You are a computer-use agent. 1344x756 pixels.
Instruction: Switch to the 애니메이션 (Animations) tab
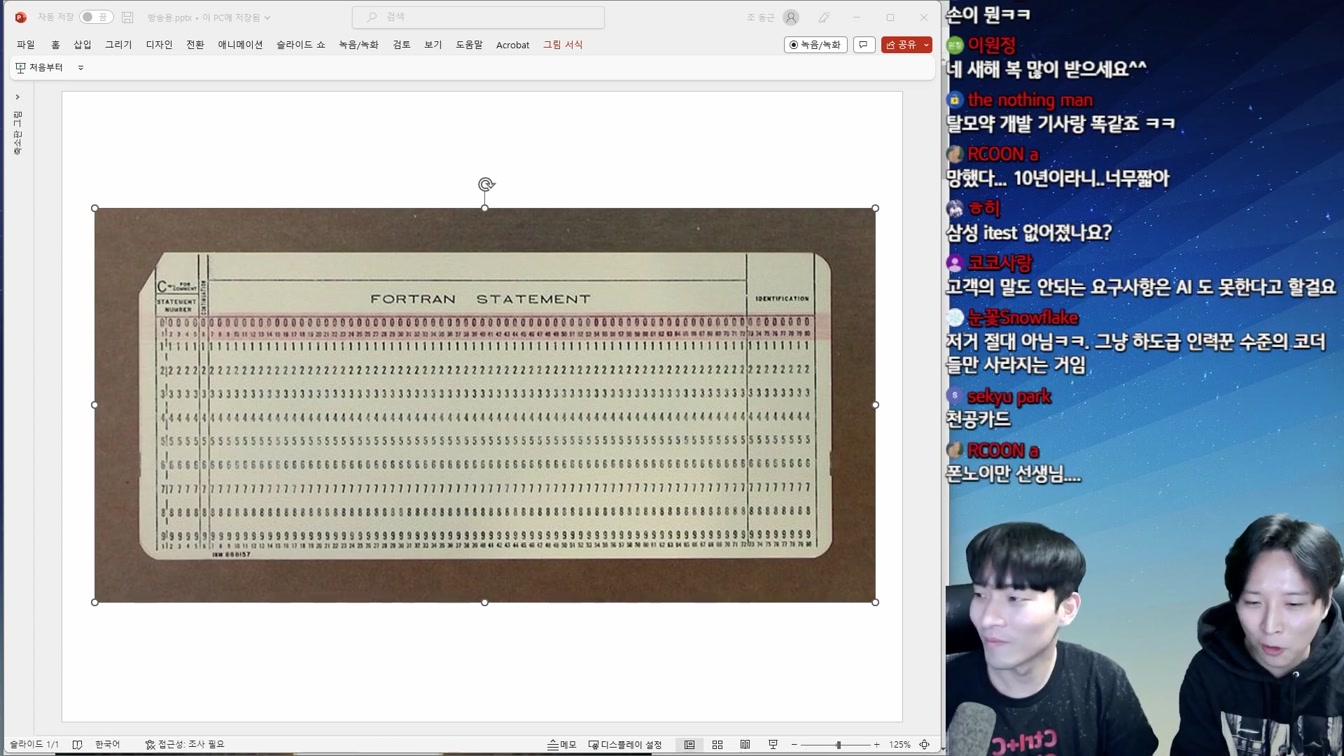[x=240, y=45]
